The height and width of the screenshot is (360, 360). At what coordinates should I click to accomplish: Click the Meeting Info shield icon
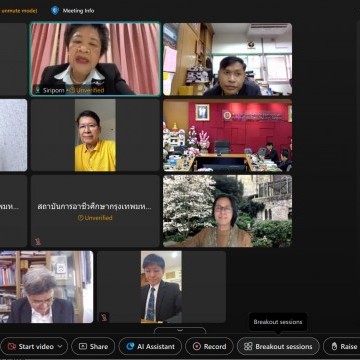[55, 10]
